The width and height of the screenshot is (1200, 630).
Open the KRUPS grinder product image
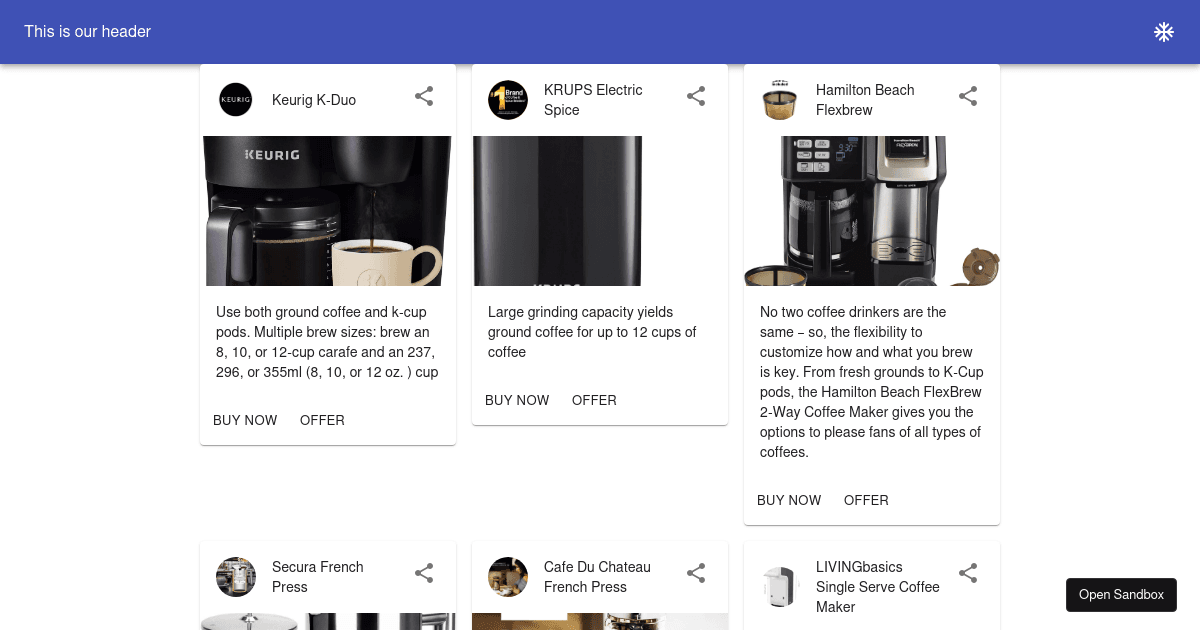click(x=600, y=211)
